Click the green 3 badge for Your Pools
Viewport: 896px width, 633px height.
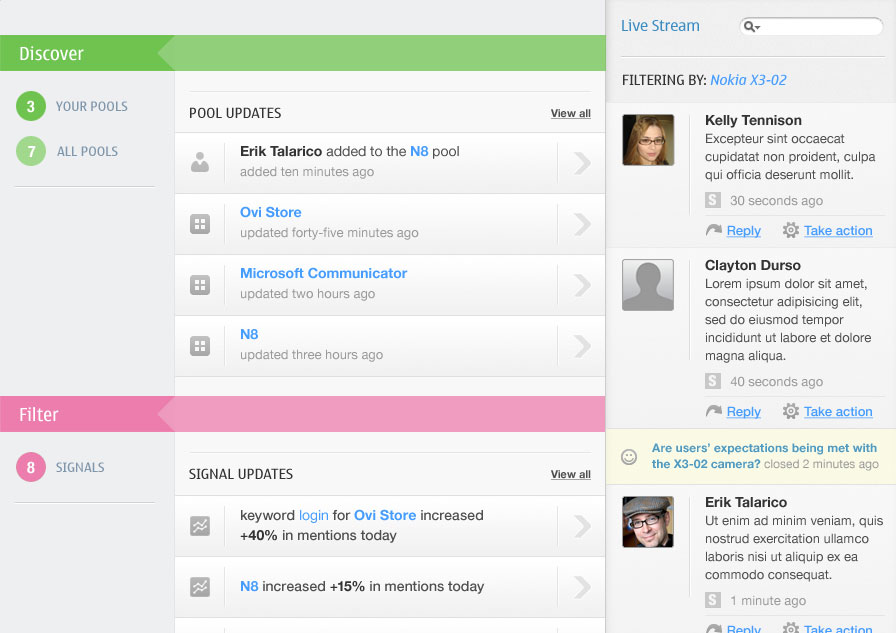coord(31,106)
